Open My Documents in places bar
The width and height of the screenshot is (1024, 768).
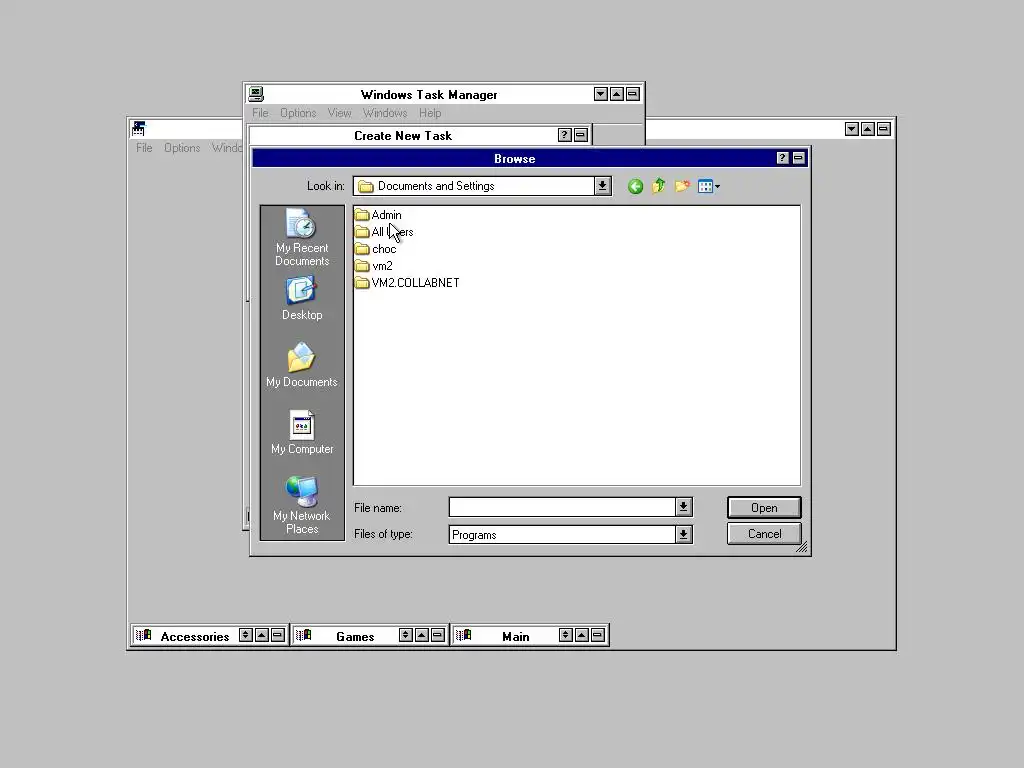click(302, 366)
